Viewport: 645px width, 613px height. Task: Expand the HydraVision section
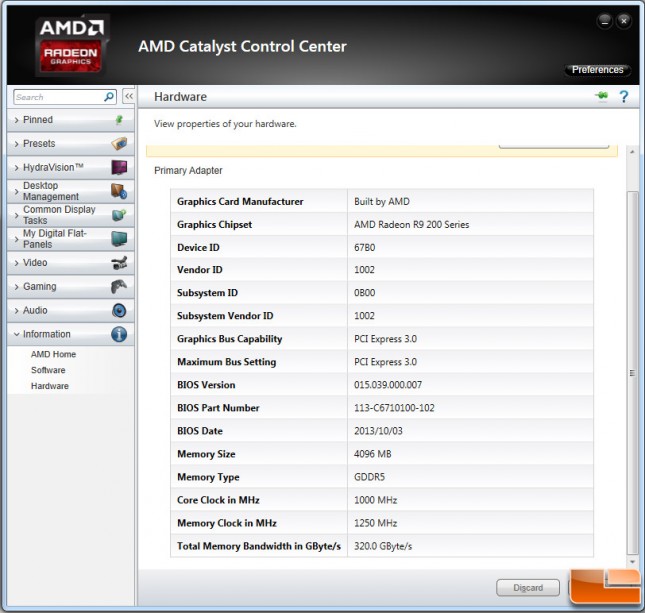71,167
